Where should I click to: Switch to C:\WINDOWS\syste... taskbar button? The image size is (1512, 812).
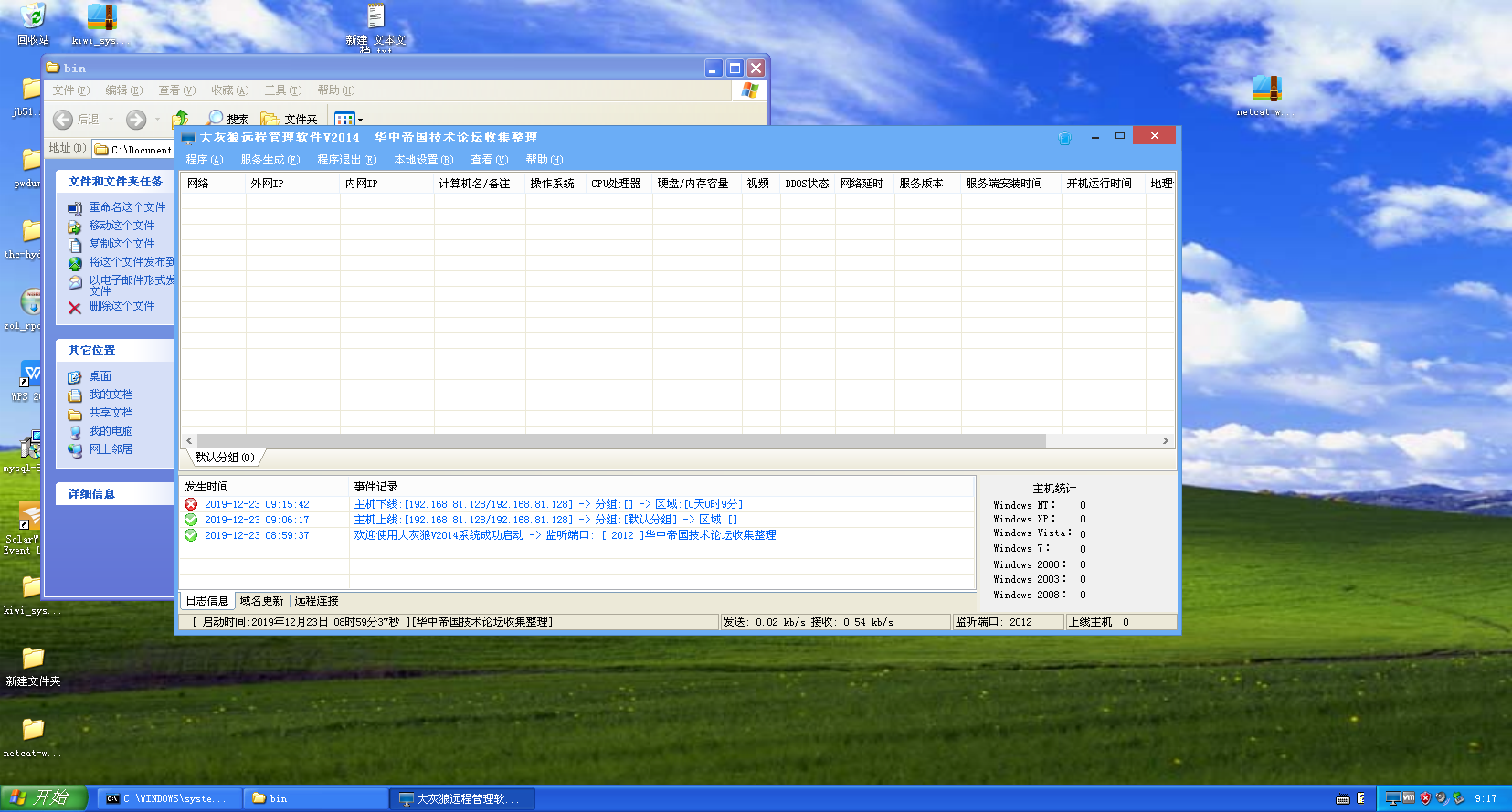[169, 798]
